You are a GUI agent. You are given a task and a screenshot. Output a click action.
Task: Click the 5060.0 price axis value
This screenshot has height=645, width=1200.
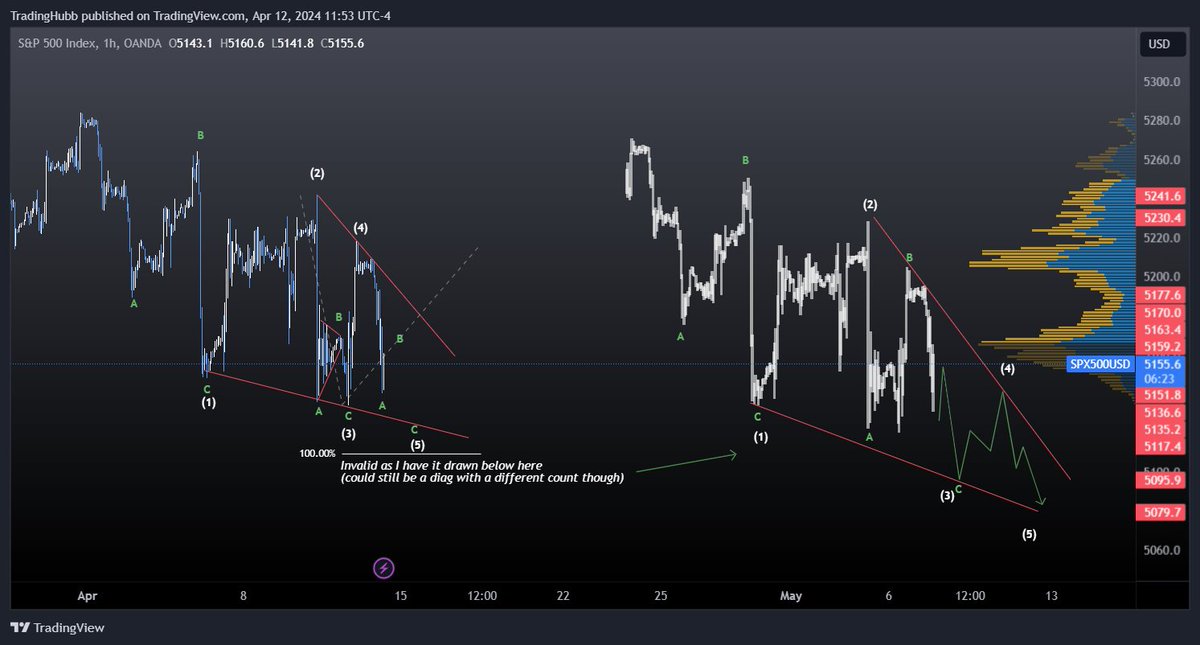click(x=1161, y=551)
